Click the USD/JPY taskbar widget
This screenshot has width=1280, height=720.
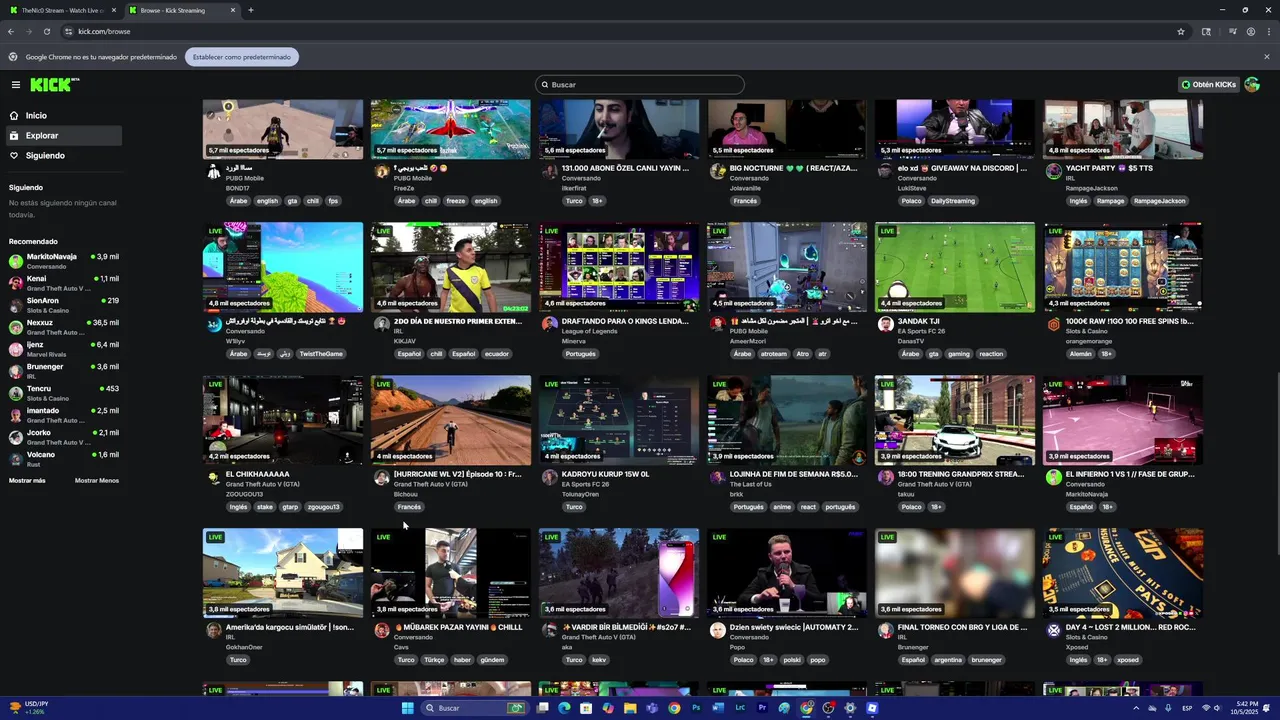[28, 708]
